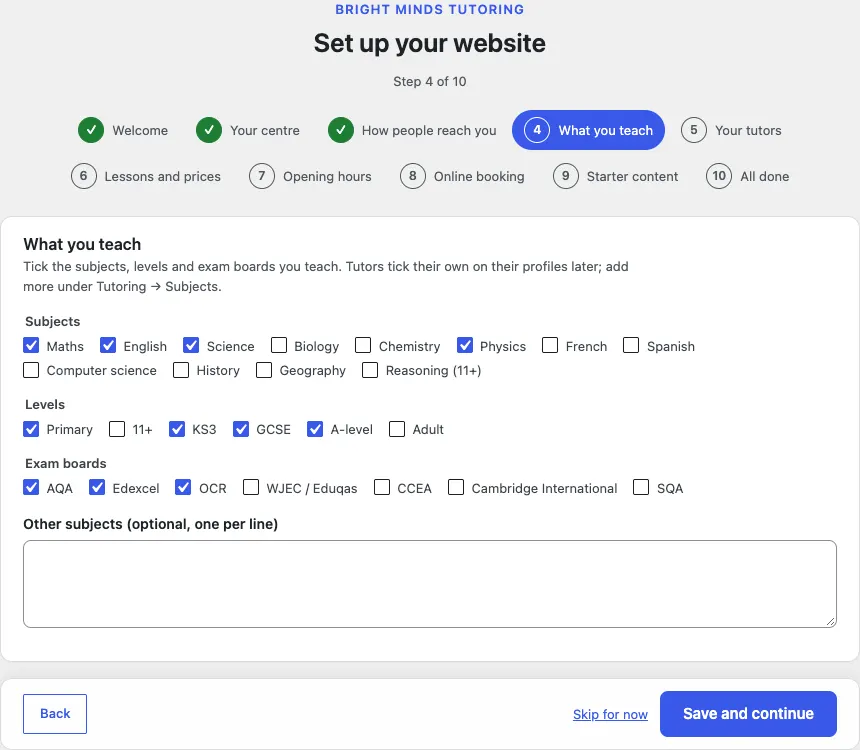Click the green checkmark beside Your centre
860x750 pixels.
[209, 130]
